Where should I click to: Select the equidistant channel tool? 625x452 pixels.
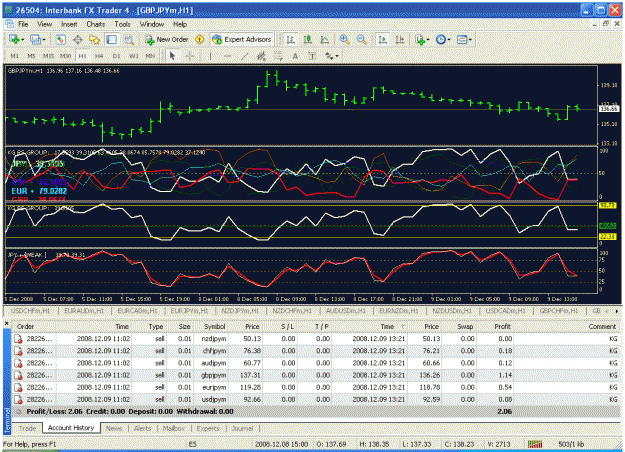[261, 56]
